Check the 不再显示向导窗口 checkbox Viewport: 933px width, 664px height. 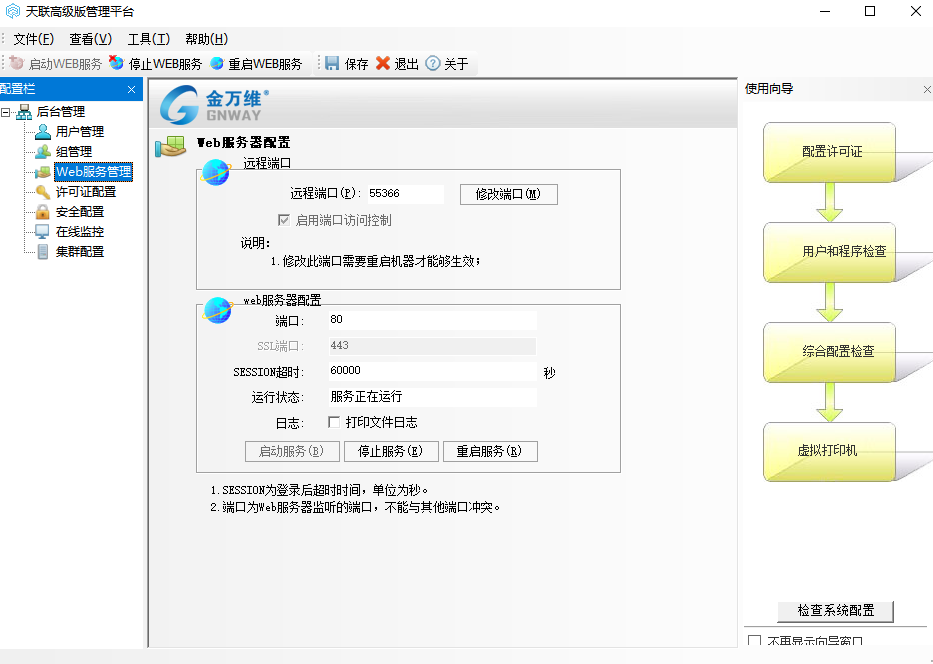(755, 641)
